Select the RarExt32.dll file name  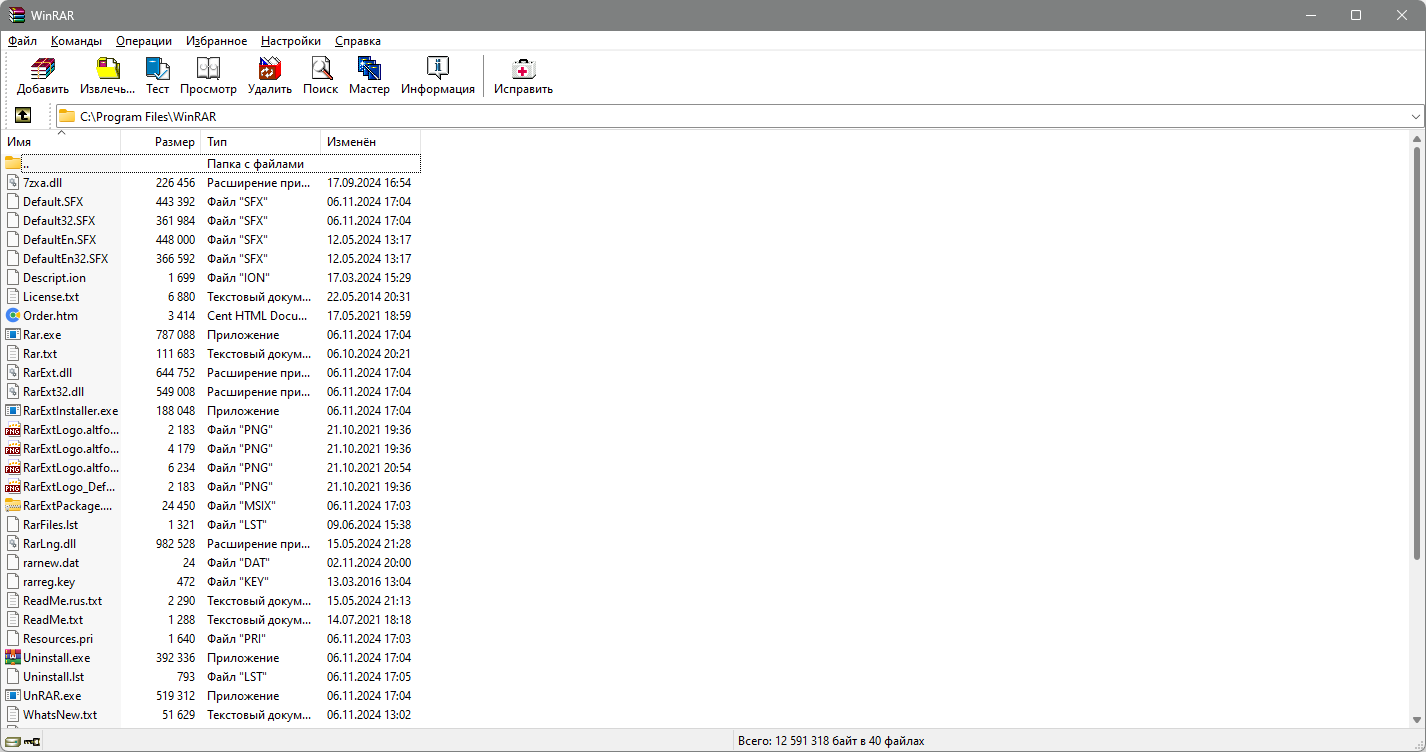(x=53, y=392)
